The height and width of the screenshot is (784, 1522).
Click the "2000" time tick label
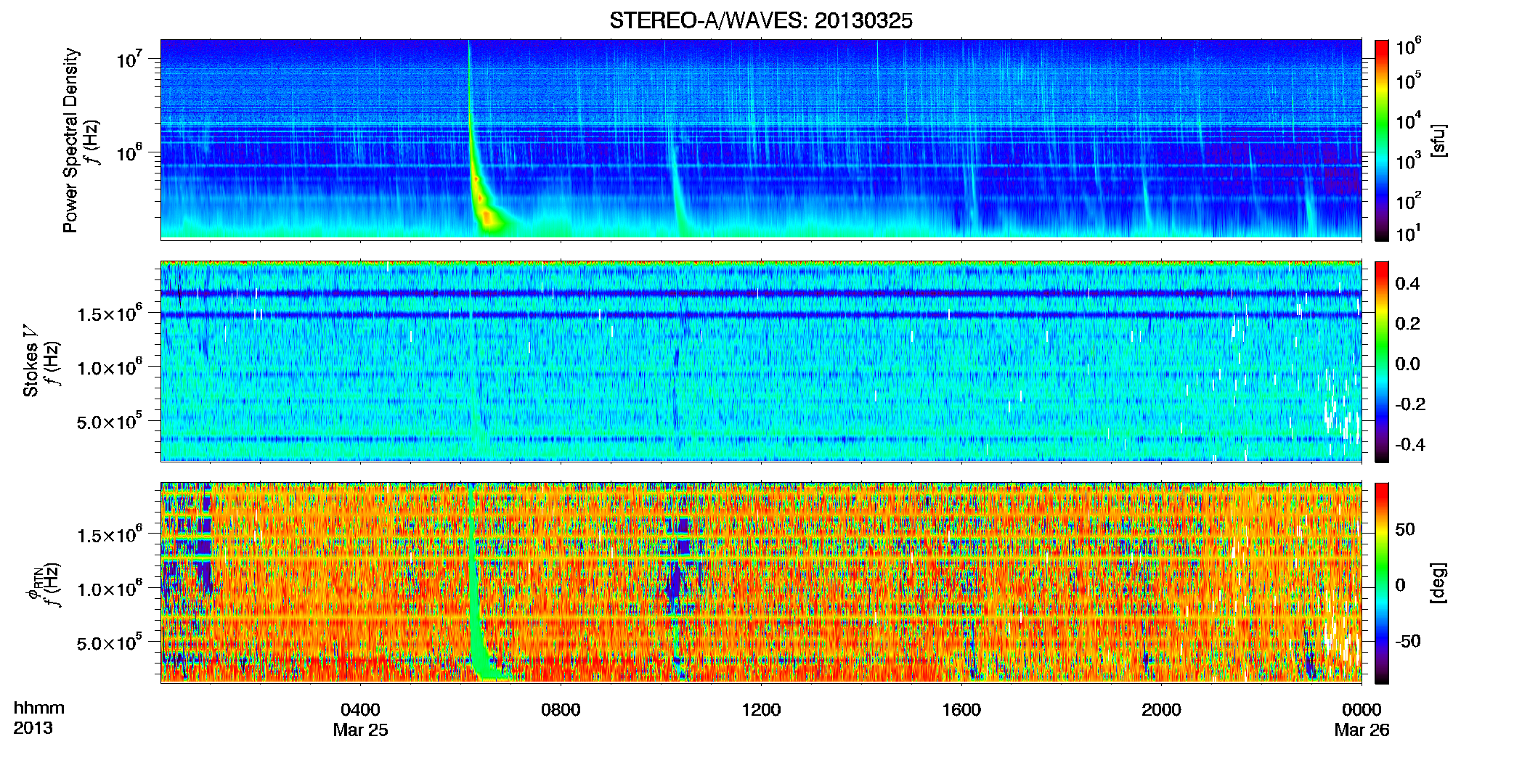tap(1161, 710)
